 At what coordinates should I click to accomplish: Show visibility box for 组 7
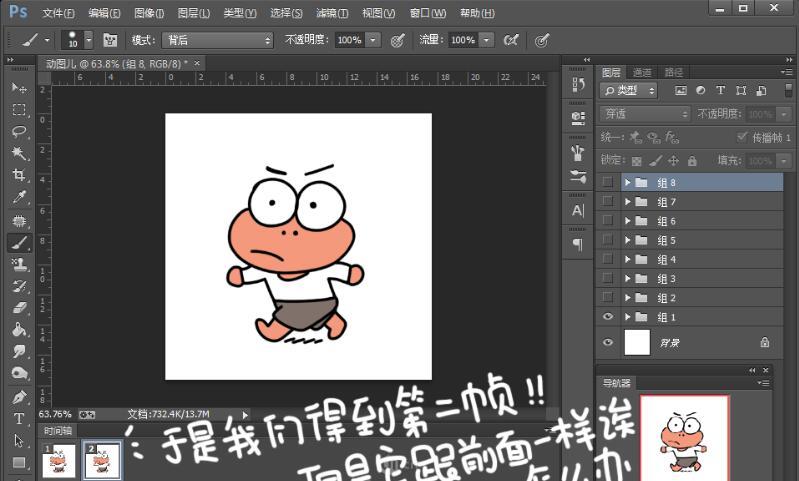pos(607,201)
